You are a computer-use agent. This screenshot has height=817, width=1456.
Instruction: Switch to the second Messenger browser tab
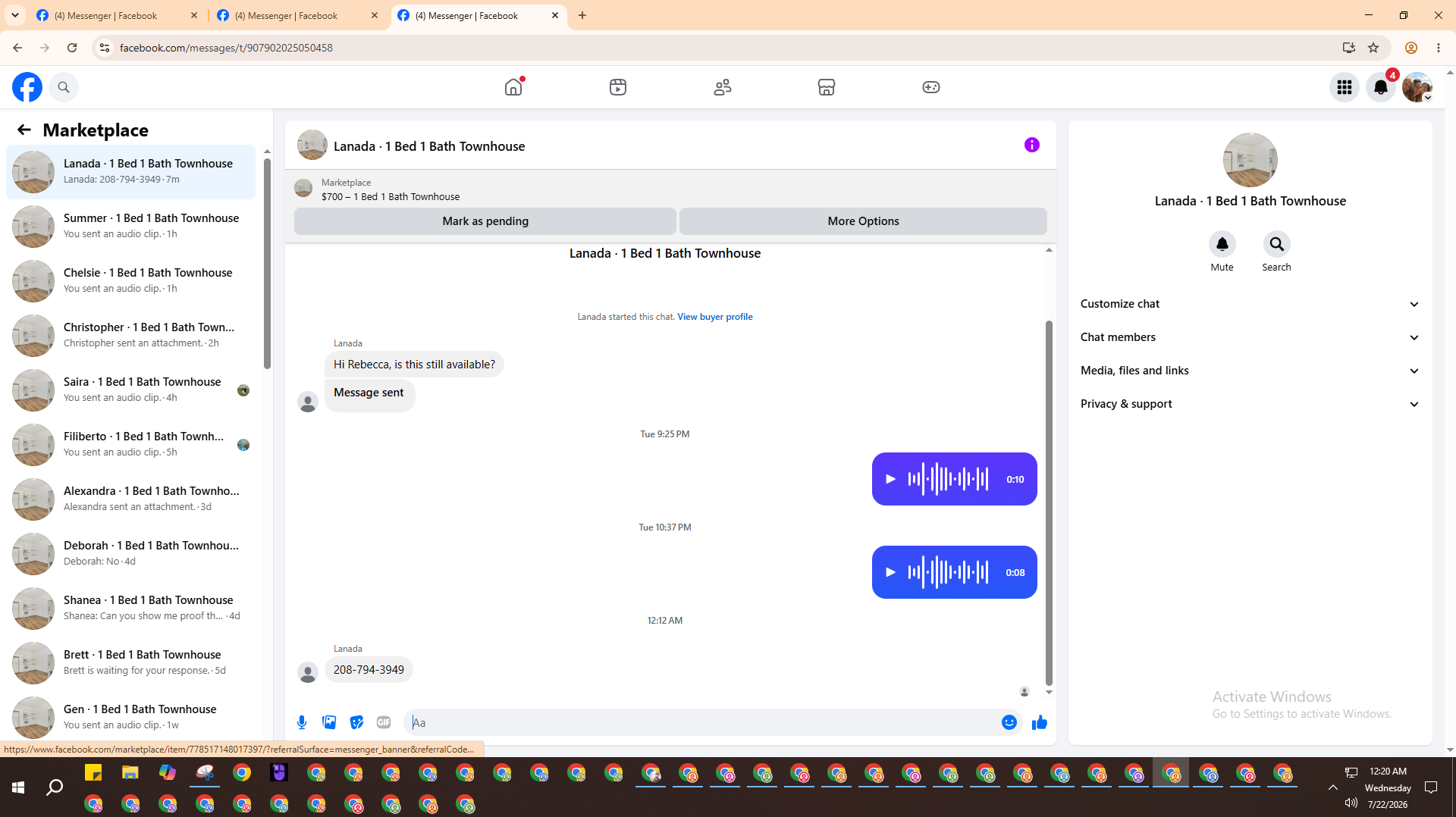point(297,15)
